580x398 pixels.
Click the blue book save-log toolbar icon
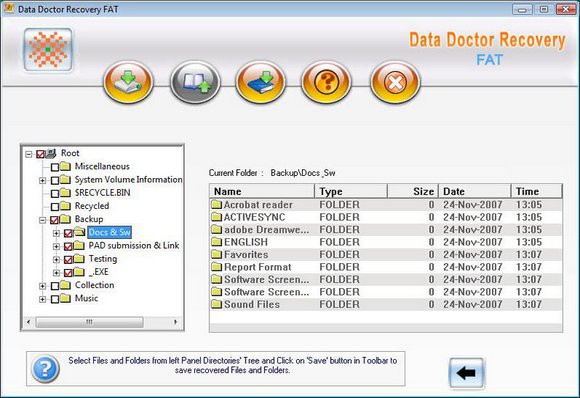coord(260,82)
